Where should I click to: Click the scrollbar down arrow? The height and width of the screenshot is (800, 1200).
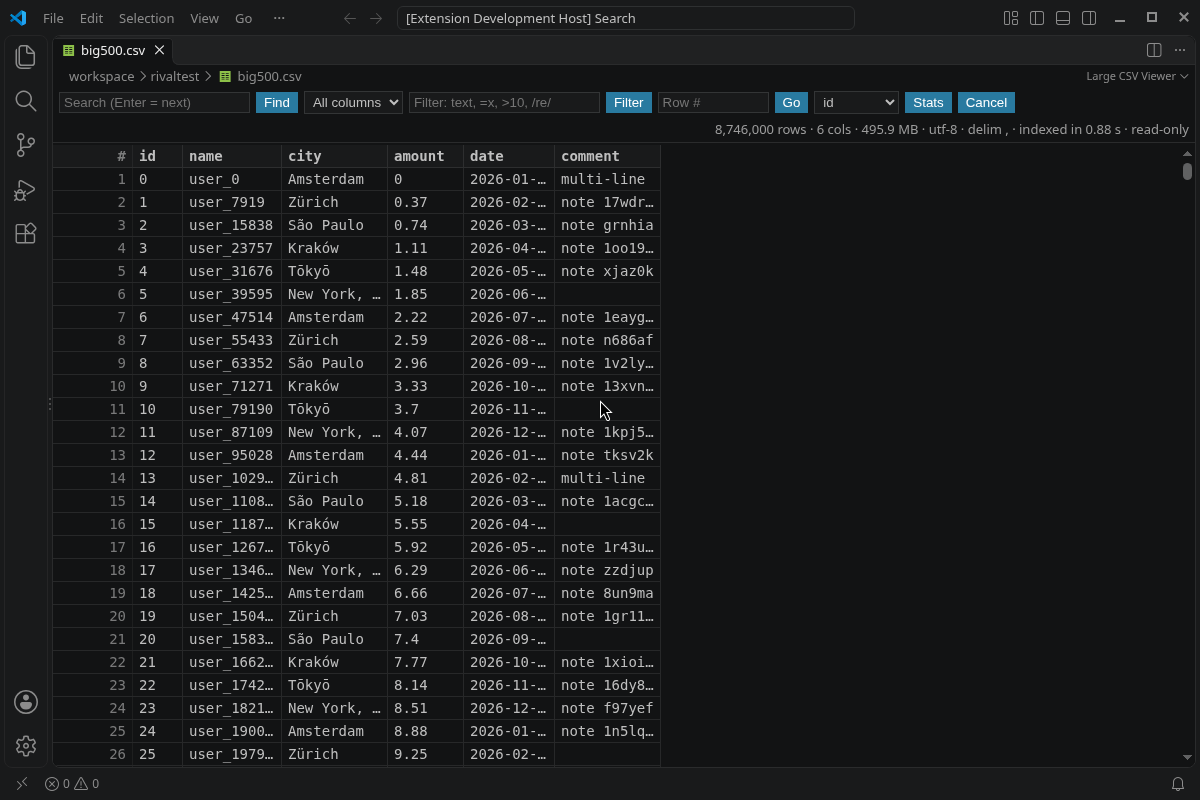click(1187, 758)
